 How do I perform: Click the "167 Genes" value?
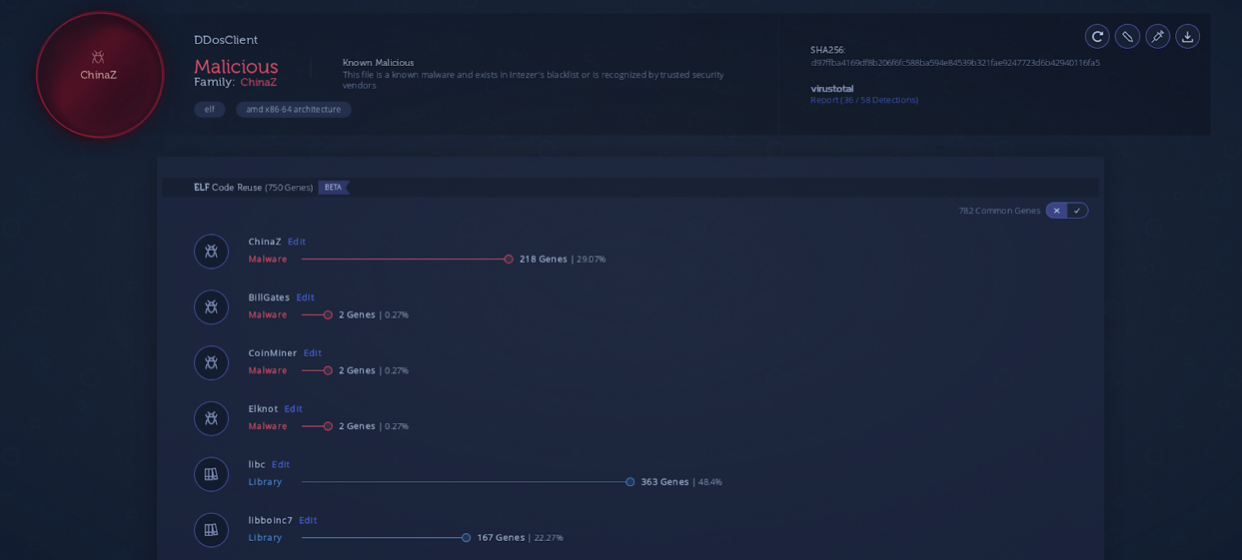[501, 538]
